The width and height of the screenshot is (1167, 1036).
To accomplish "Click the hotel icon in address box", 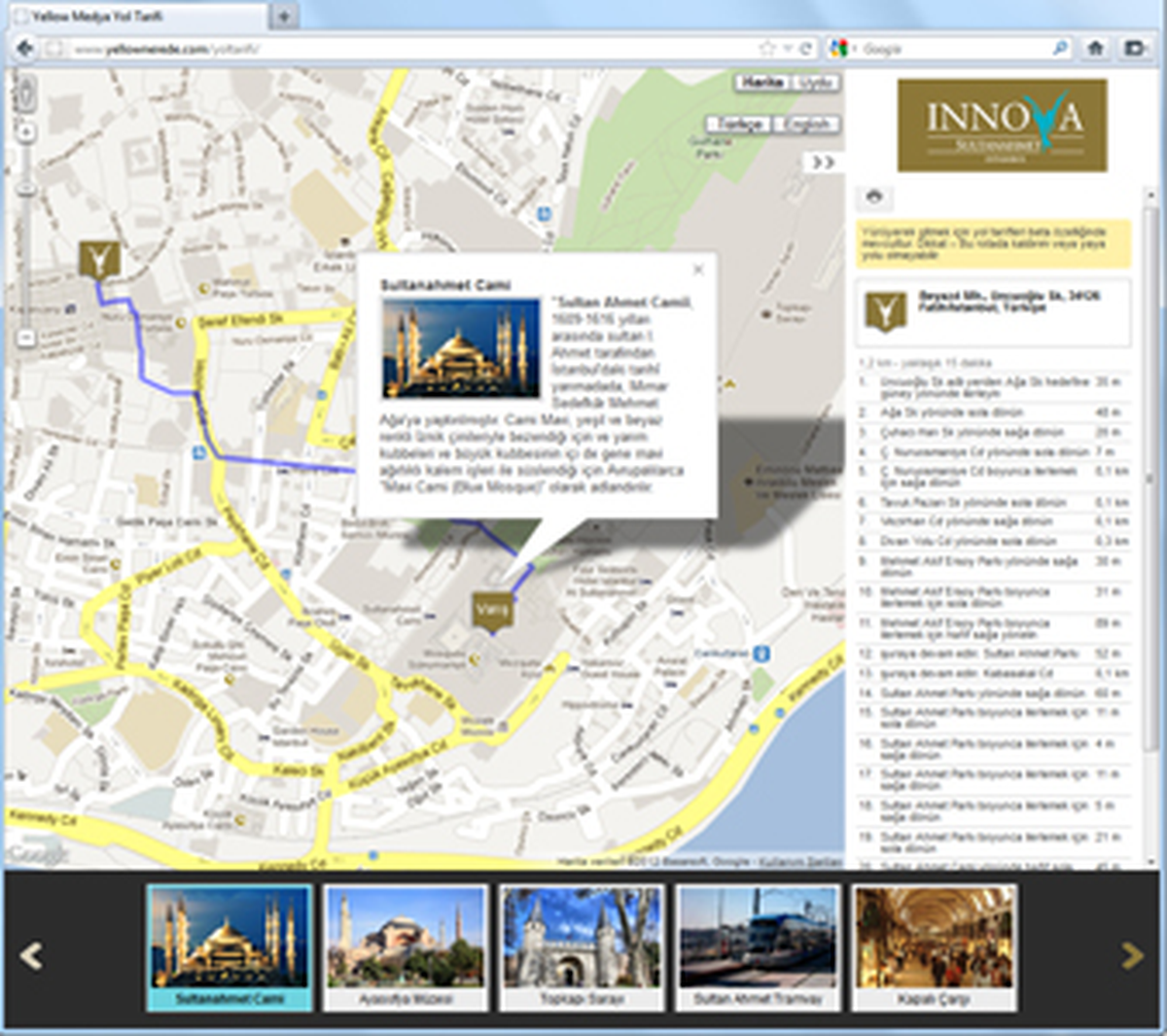I will click(x=885, y=311).
